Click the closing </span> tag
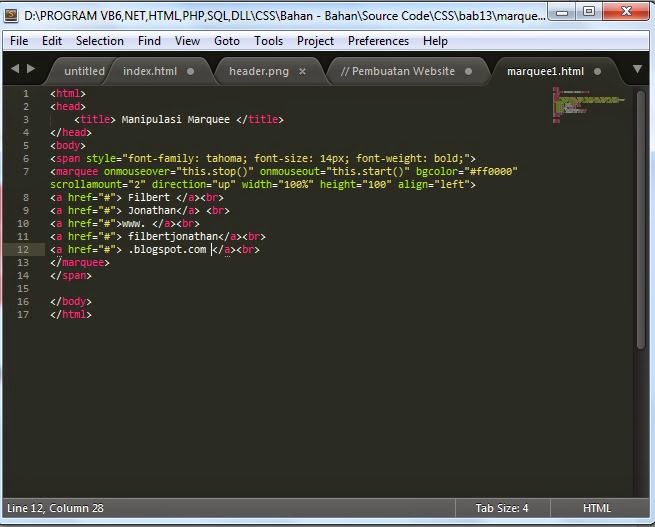The width and height of the screenshot is (655, 527). 71,276
